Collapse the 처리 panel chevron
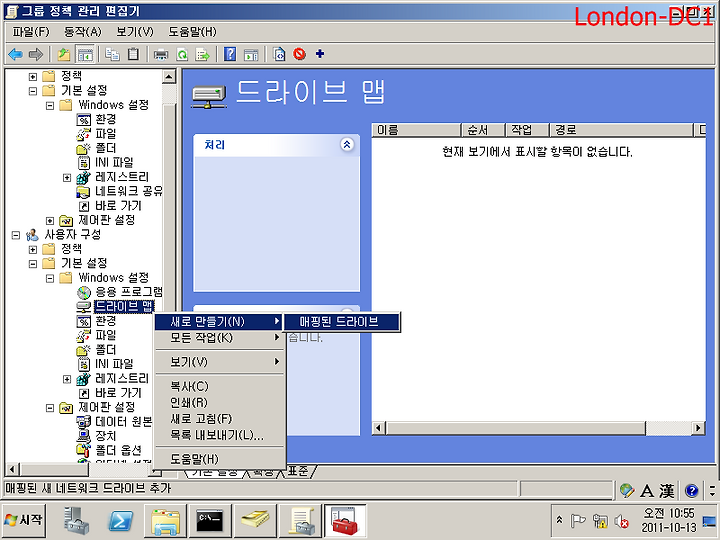Screen dimensions: 720x540 [347, 145]
